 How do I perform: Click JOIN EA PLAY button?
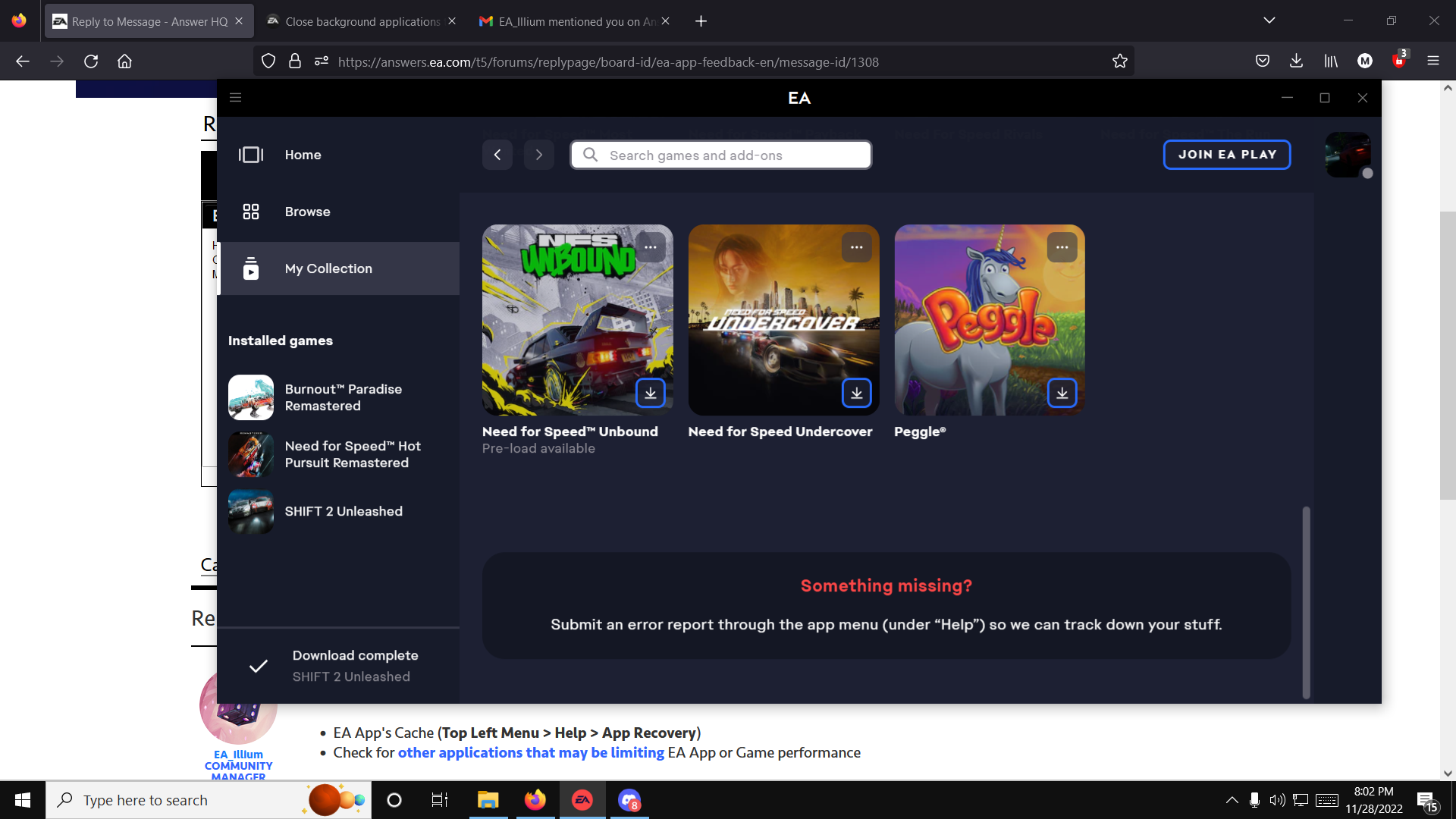[x=1227, y=155]
